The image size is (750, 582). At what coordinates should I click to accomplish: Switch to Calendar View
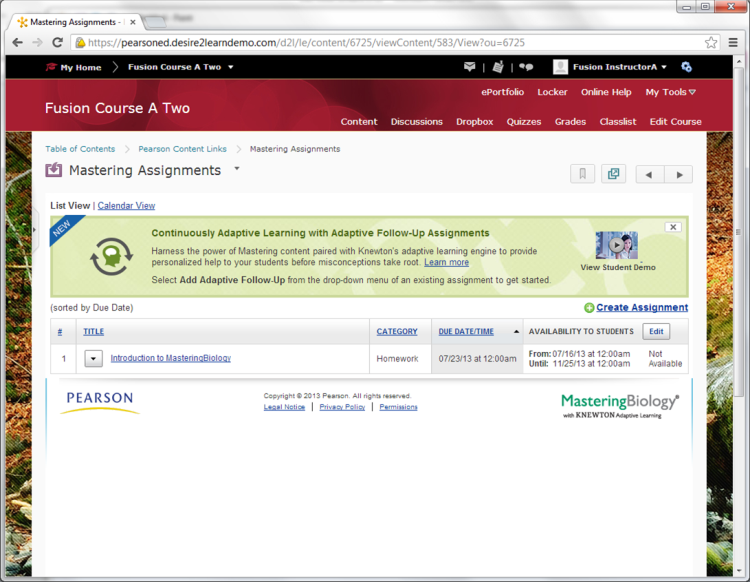(x=126, y=206)
